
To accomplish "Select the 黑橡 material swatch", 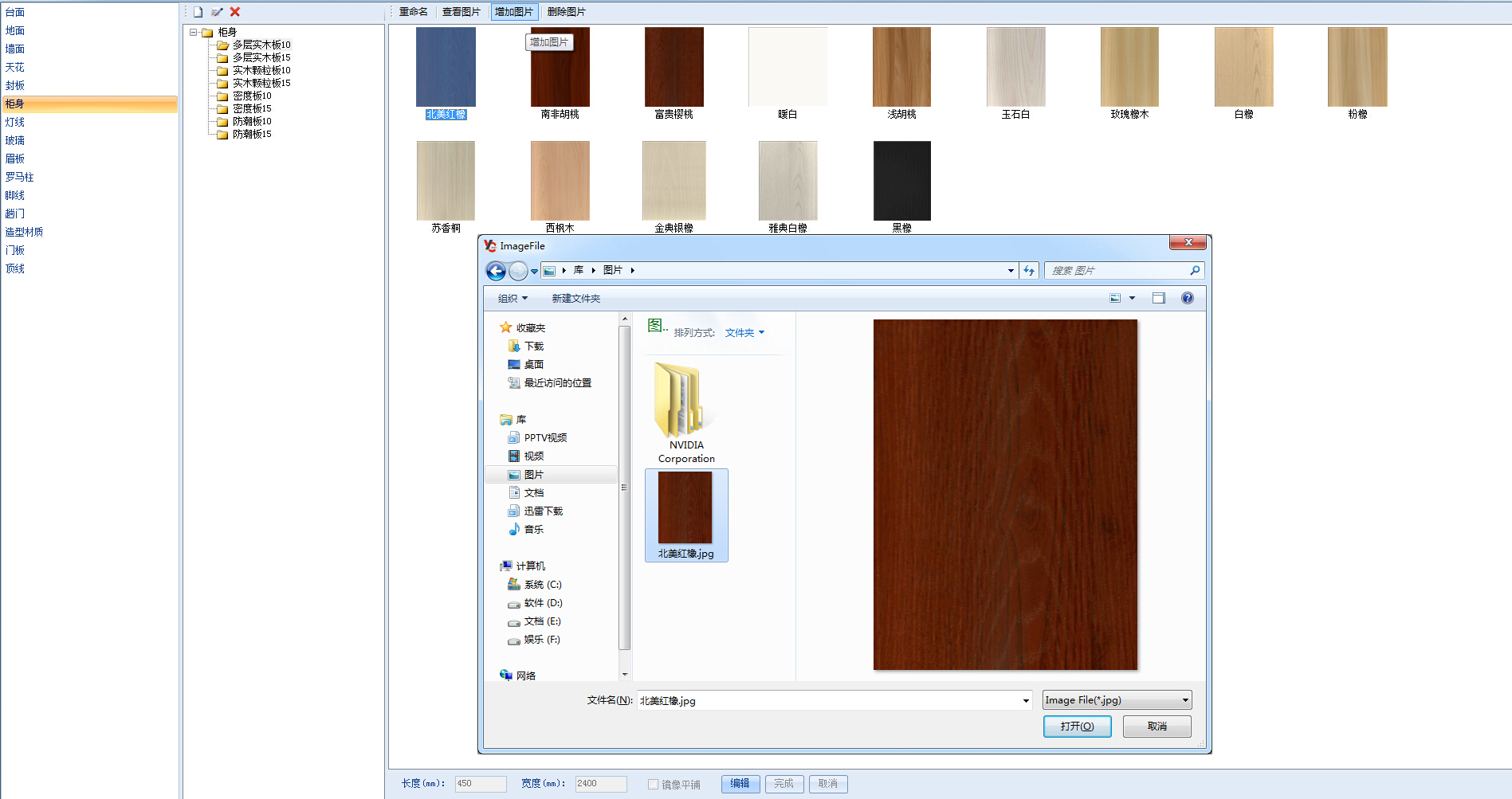I will click(901, 181).
